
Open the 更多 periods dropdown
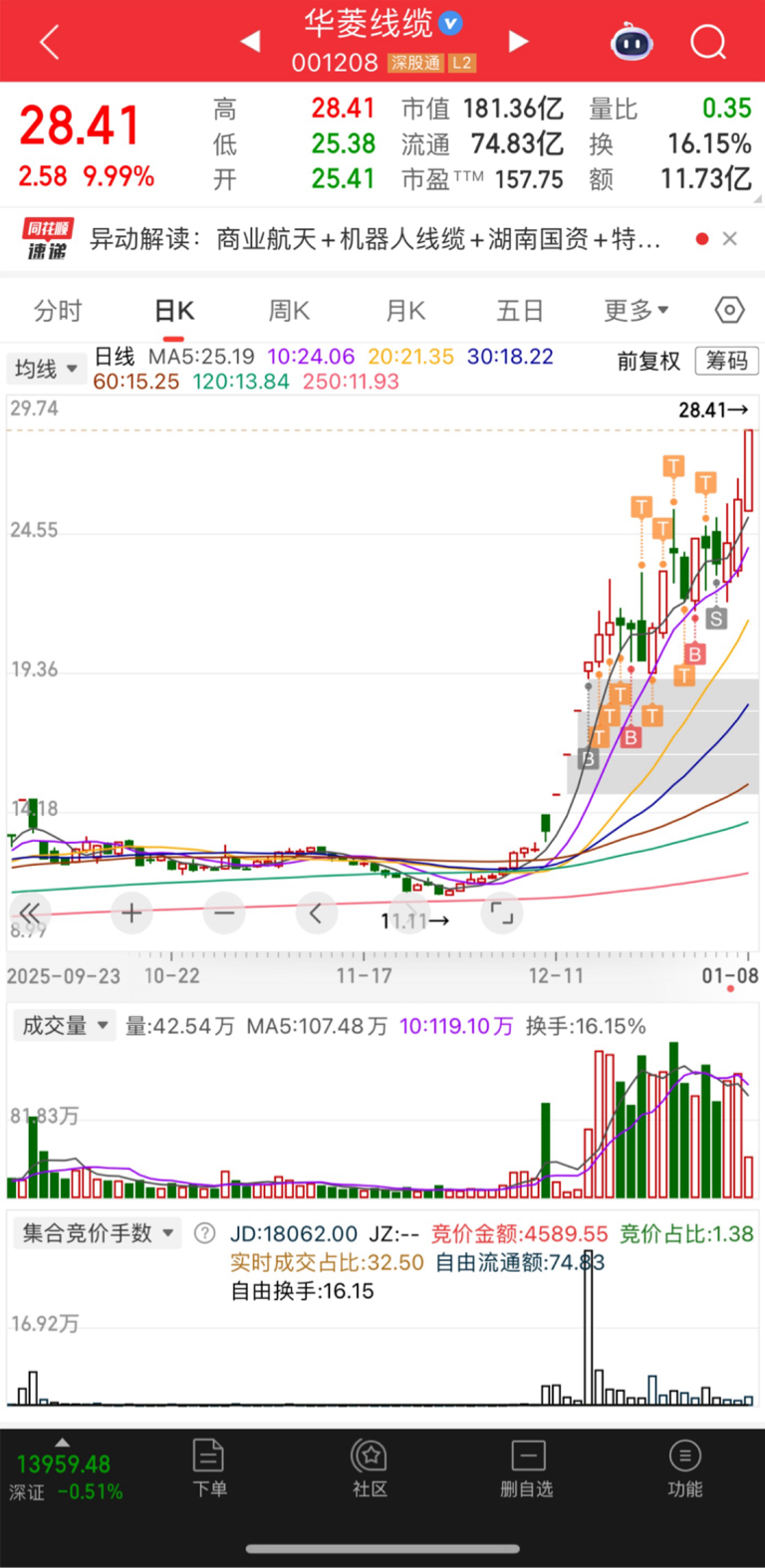637,311
